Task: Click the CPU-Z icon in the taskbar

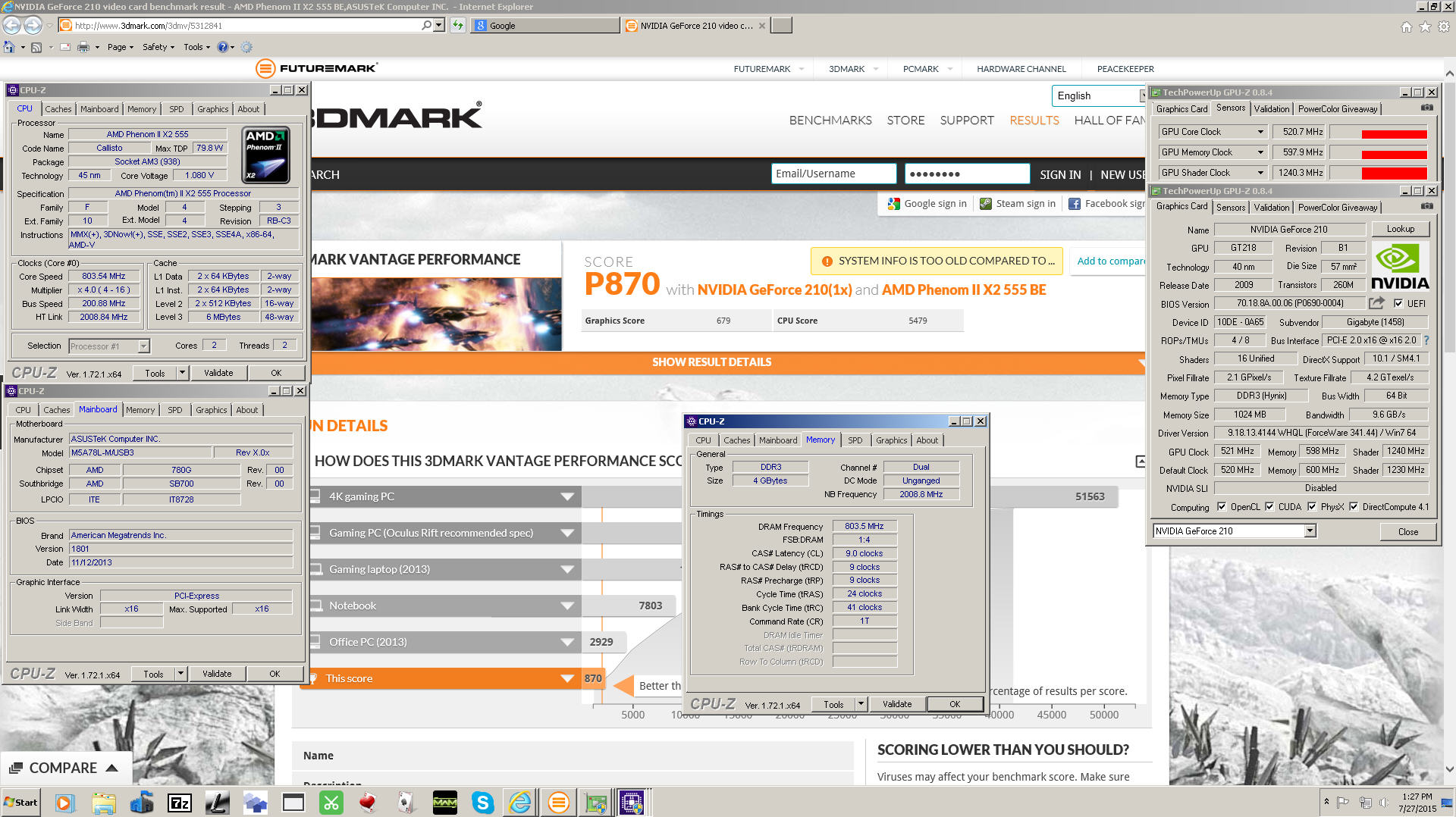Action: (x=632, y=802)
